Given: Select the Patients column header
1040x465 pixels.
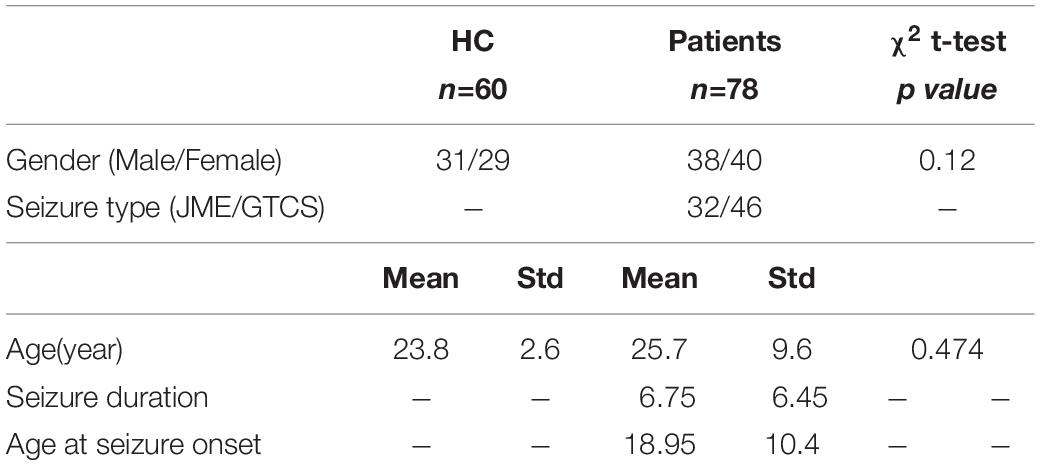Looking at the screenshot, I should click(724, 42).
